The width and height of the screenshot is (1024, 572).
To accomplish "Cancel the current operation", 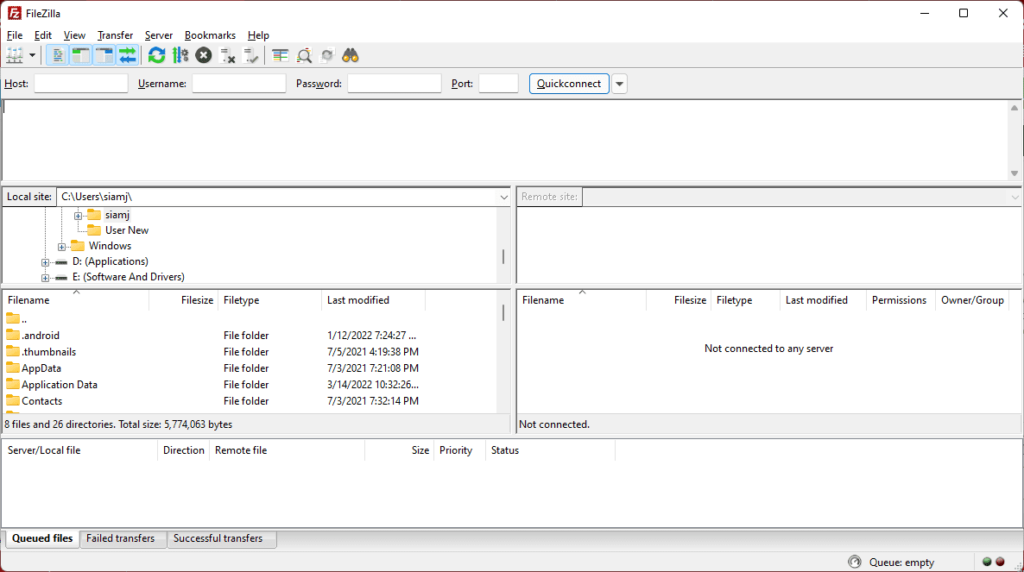I will coord(204,56).
